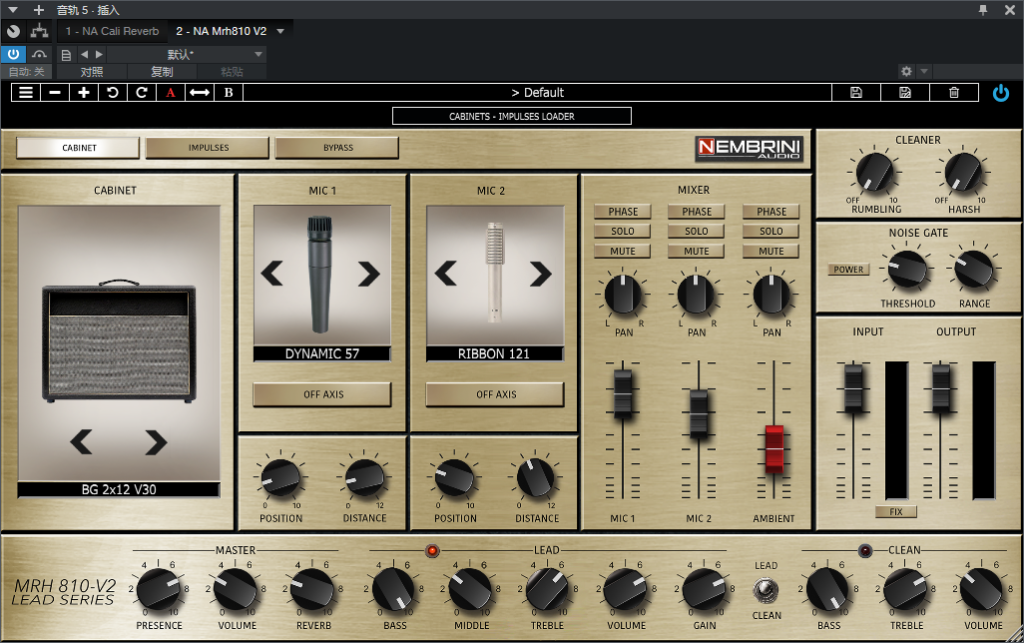Click the second floppy save-as icon

pyautogui.click(x=905, y=93)
